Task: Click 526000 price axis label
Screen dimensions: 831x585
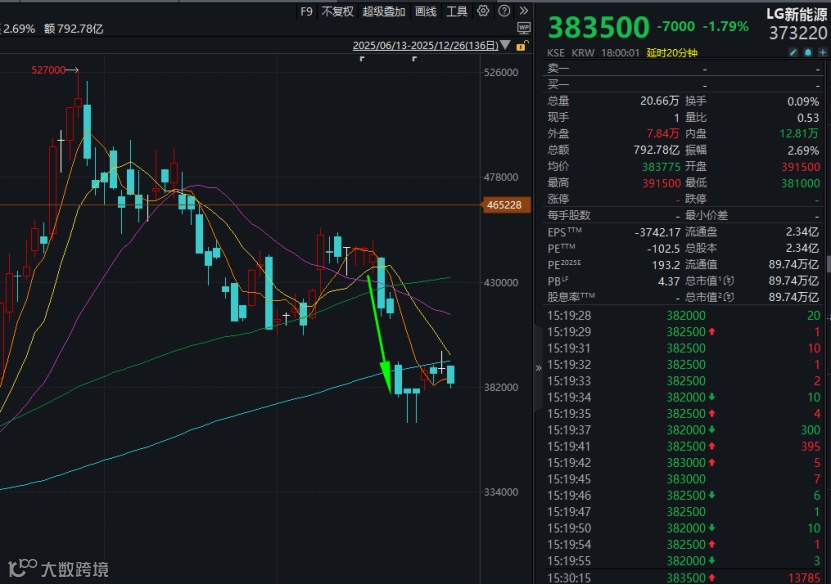Action: click(x=501, y=73)
